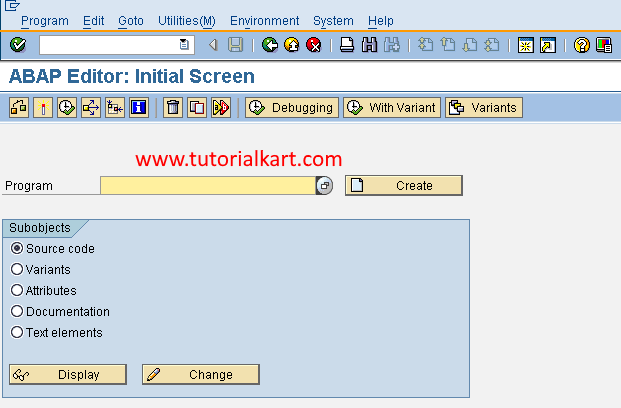This screenshot has height=408, width=621.
Task: Open the command field history dropdown
Action: (x=184, y=44)
